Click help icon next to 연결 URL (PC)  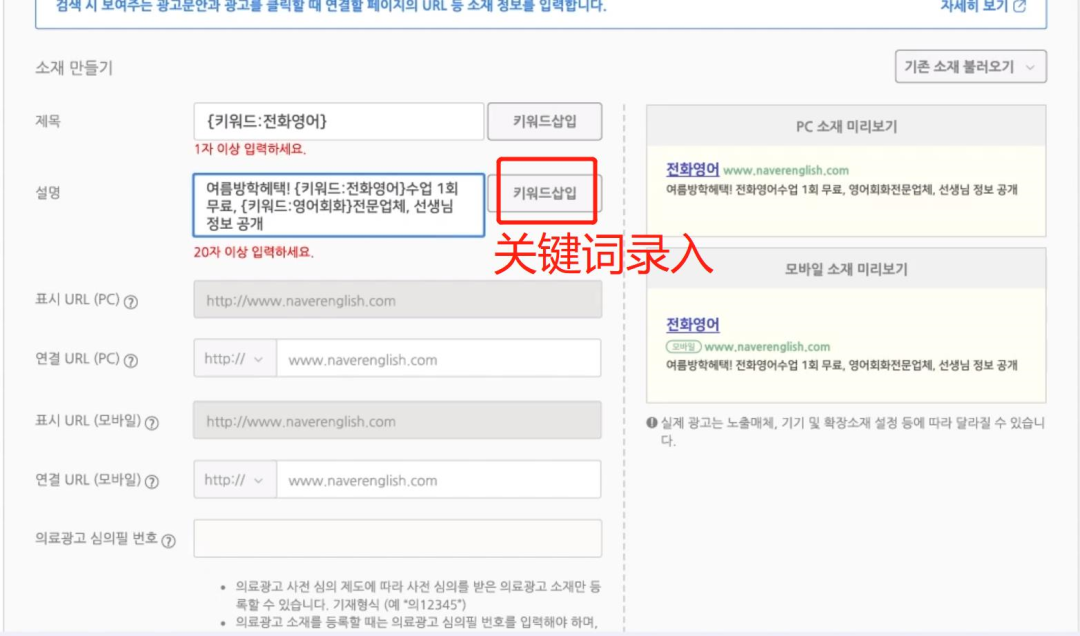[x=130, y=360]
